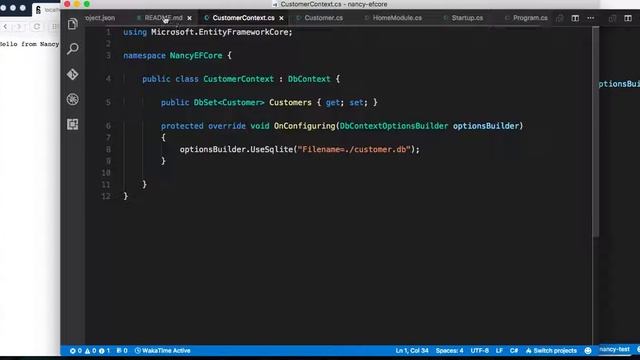Open the Source Control git icon
This screenshot has height=360, width=640.
73,74
